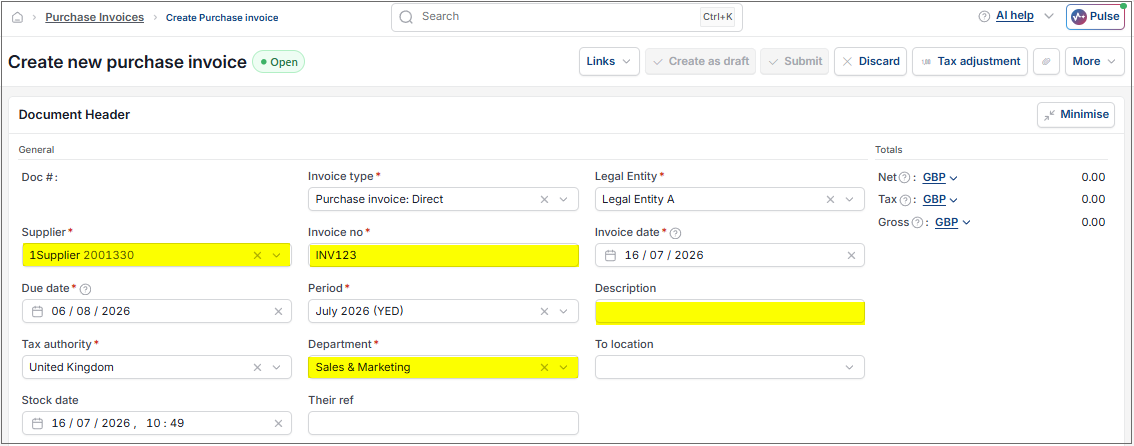The image size is (1134, 446).
Task: Click the paperclip attachment icon
Action: [x=1046, y=61]
